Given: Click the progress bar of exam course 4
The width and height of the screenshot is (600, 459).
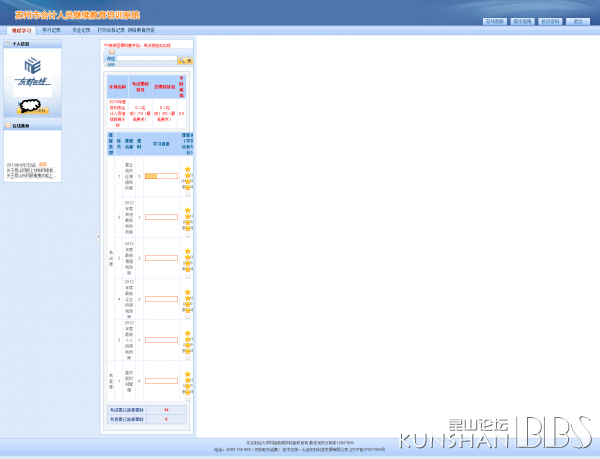Looking at the screenshot, I should [x=161, y=299].
